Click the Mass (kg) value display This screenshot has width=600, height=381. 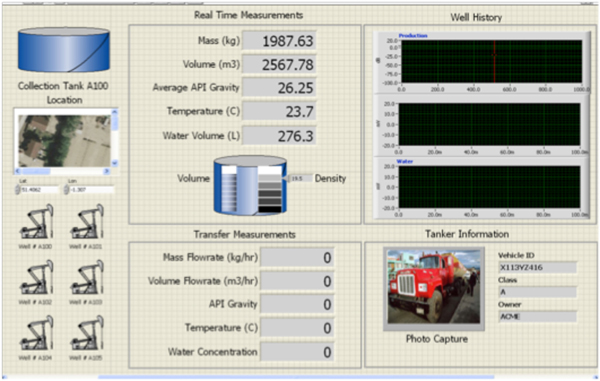(x=279, y=41)
